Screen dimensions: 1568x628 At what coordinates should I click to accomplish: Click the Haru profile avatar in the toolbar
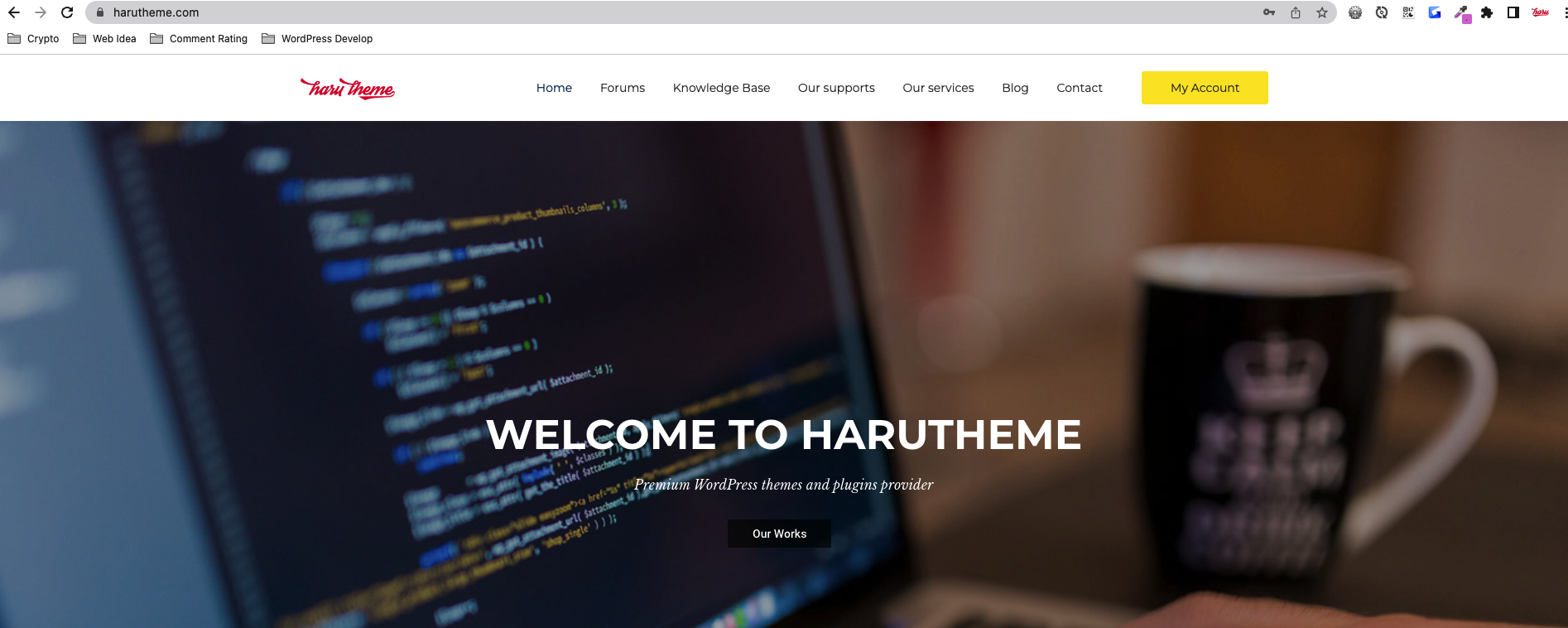pos(1540,12)
